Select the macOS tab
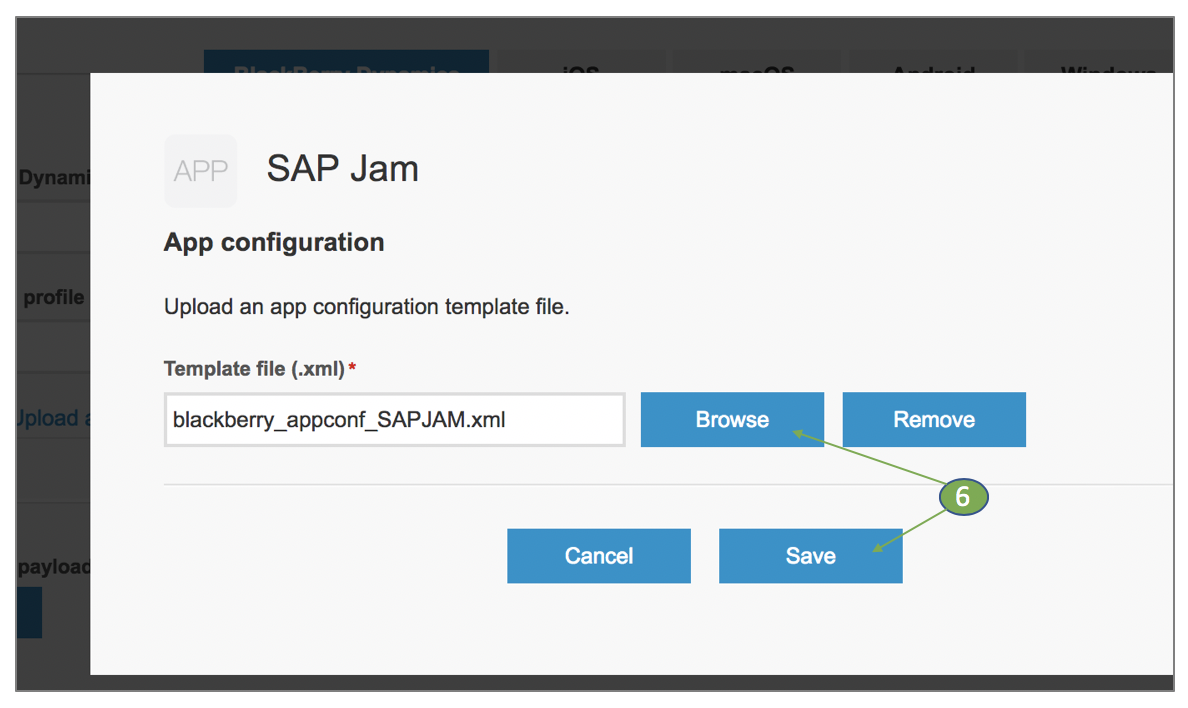 coord(757,63)
